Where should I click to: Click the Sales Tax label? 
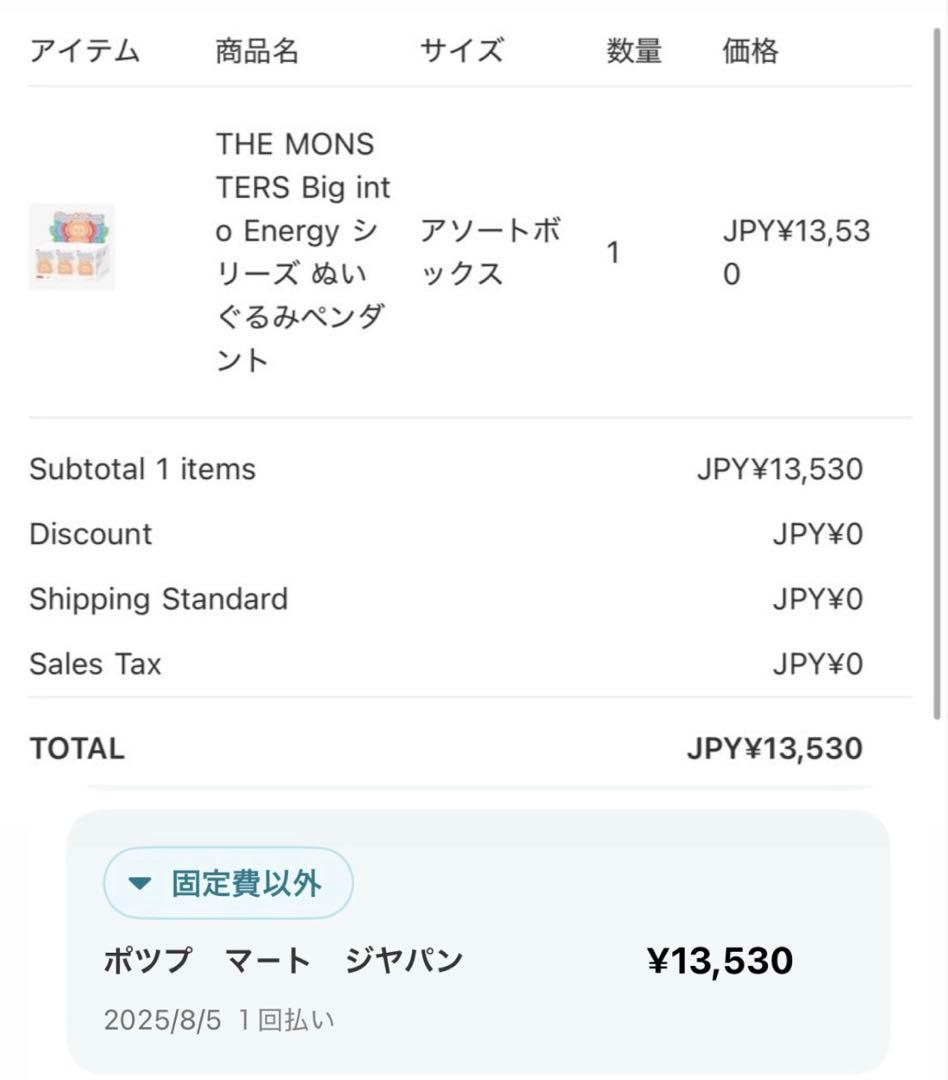pos(95,664)
